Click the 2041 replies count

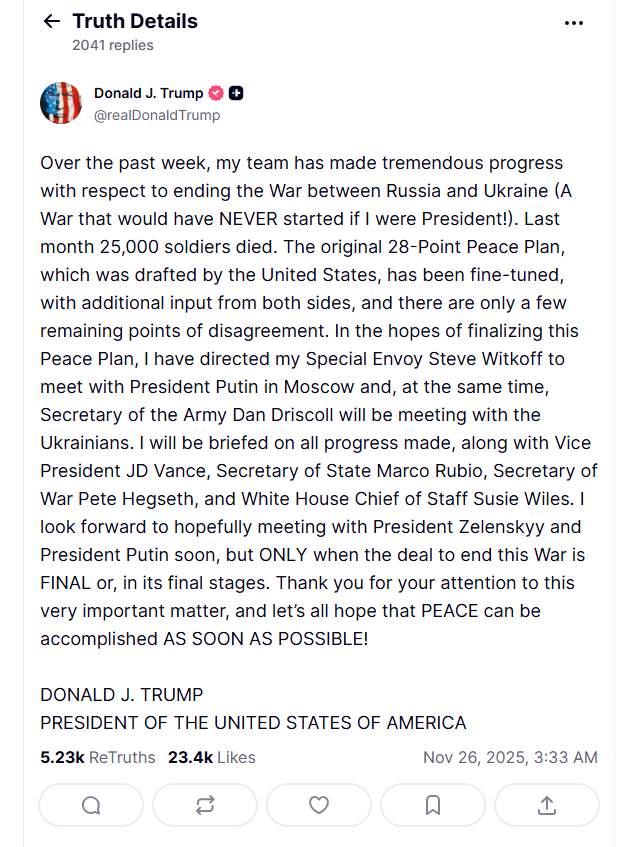pyautogui.click(x=113, y=45)
